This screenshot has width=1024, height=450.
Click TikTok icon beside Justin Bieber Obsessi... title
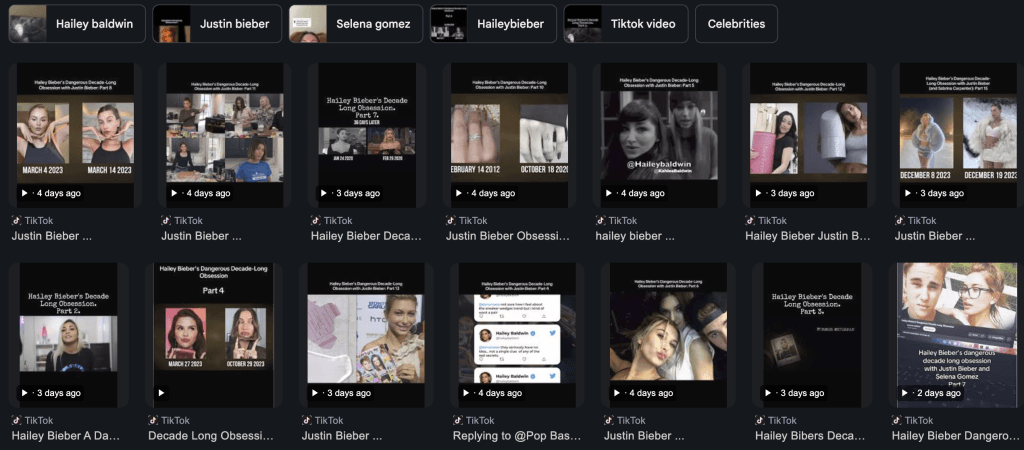click(x=451, y=221)
